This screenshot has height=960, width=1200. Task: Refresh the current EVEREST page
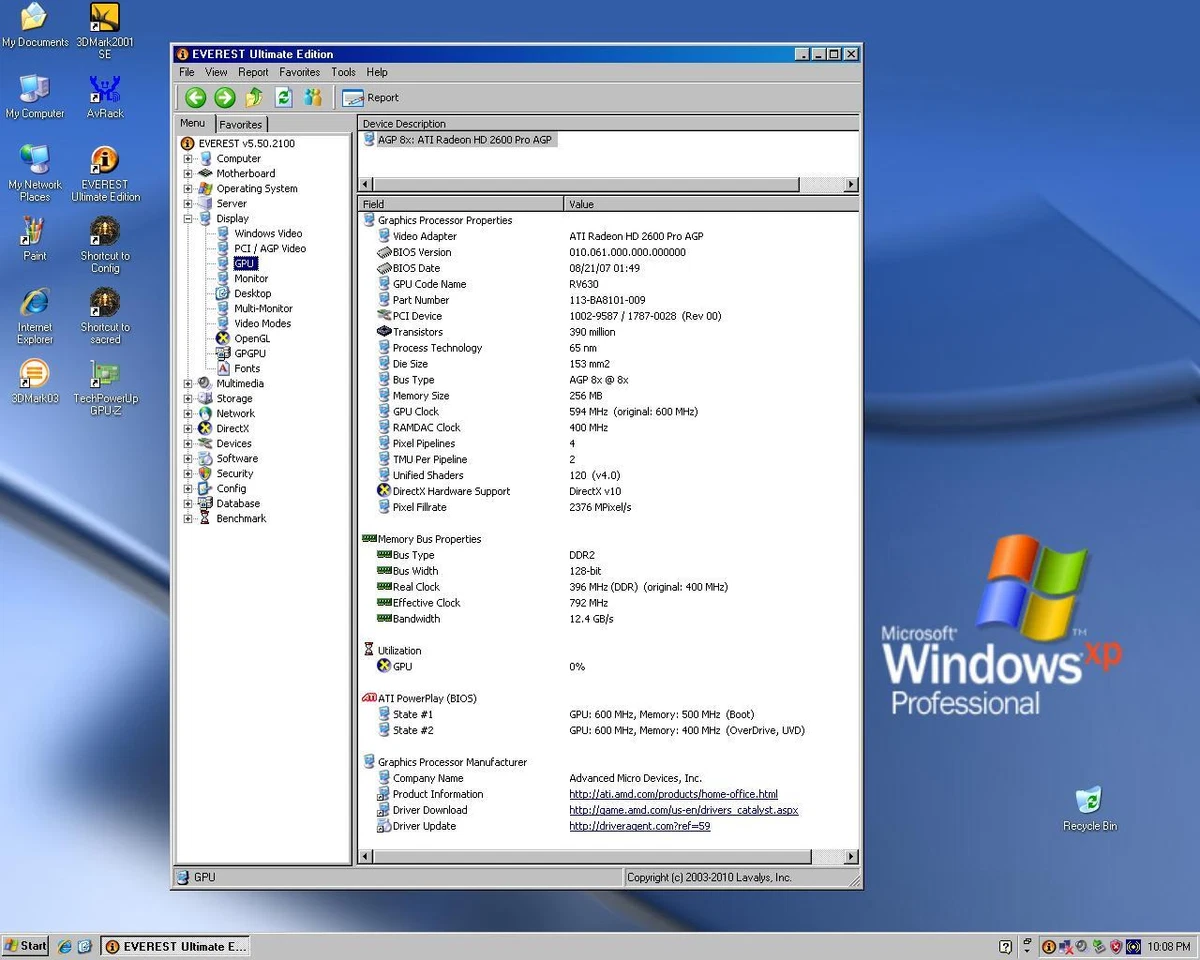pyautogui.click(x=284, y=97)
